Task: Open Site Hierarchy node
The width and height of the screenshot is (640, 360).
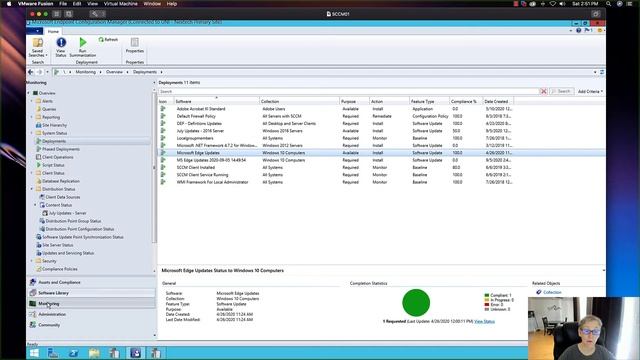Action: coord(54,125)
